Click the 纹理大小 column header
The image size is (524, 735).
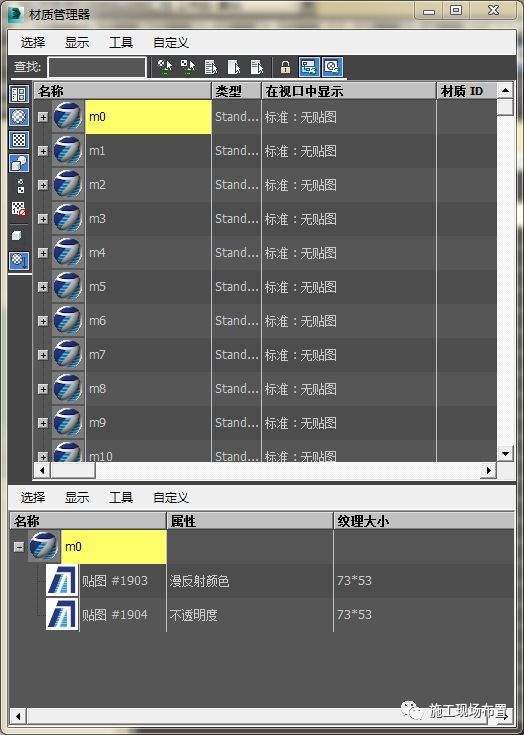coord(424,521)
